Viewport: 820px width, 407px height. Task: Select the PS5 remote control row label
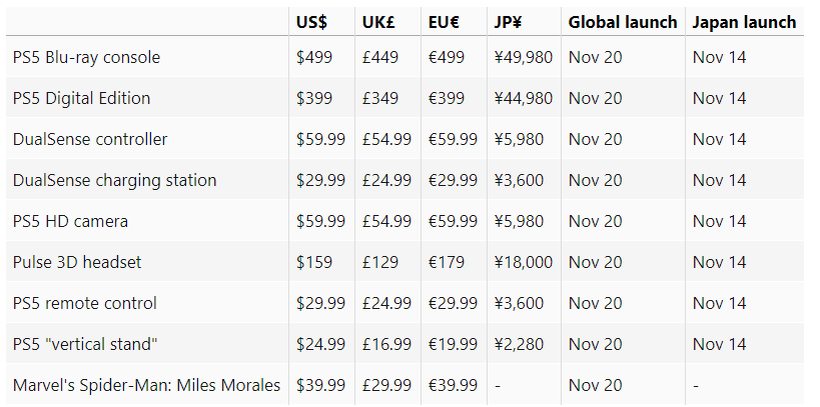[x=85, y=303]
